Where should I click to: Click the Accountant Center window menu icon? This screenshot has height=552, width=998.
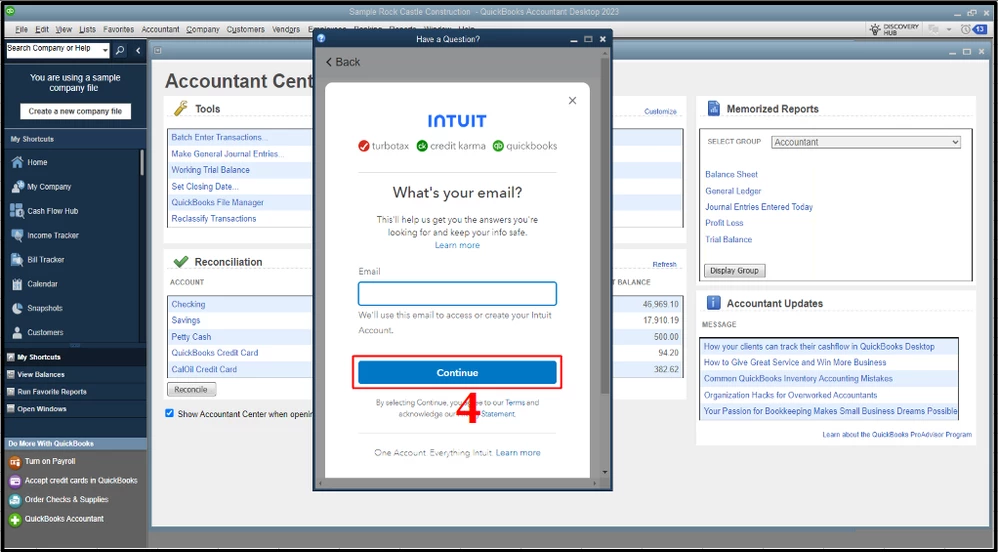click(158, 51)
